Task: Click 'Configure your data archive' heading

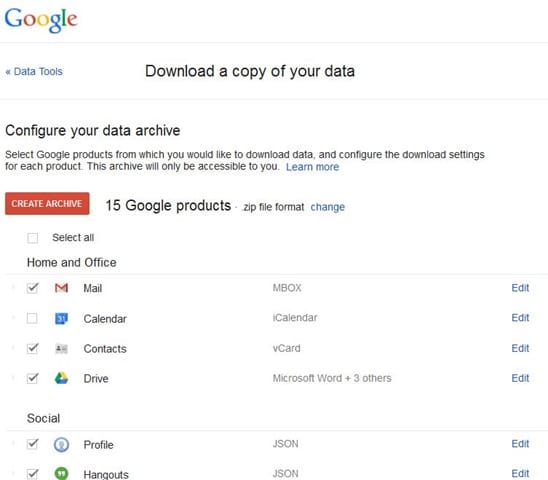Action: (93, 131)
